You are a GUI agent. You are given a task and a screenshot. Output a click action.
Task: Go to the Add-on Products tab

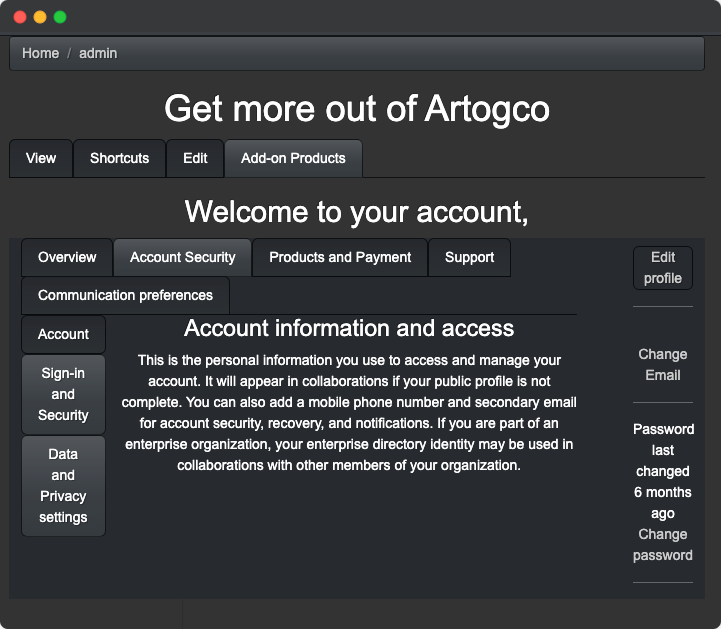pos(293,158)
